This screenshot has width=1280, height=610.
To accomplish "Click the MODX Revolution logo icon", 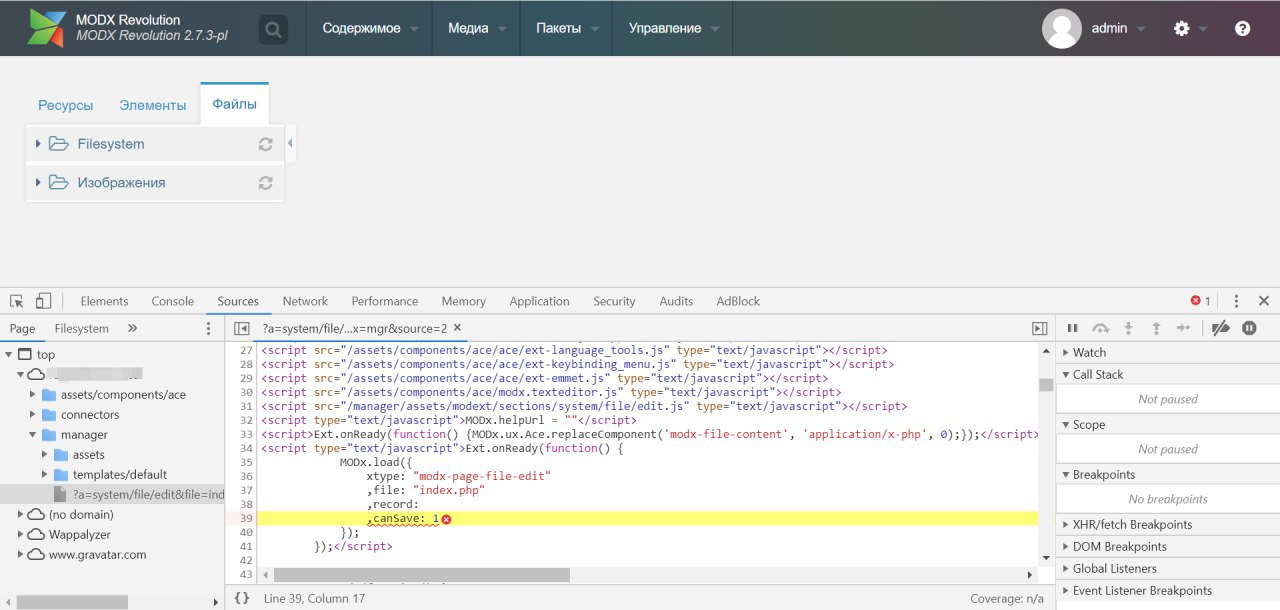I will click(45, 28).
